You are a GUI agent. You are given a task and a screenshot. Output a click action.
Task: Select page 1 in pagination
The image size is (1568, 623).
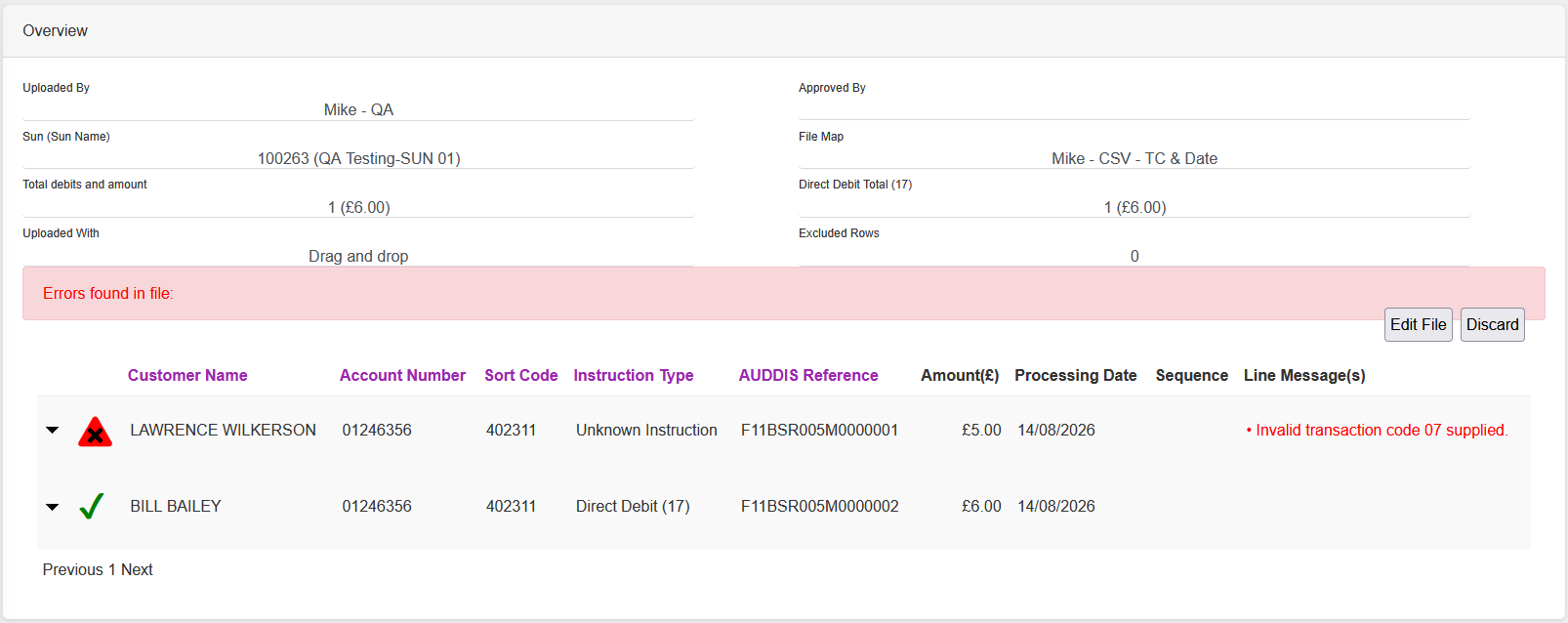click(x=112, y=569)
